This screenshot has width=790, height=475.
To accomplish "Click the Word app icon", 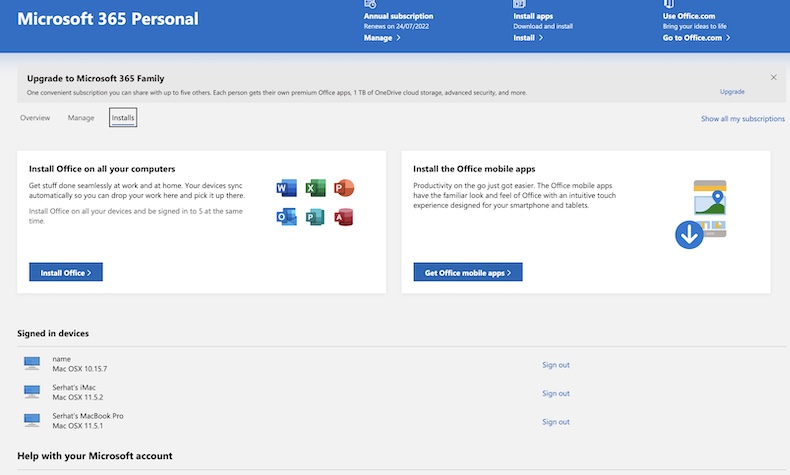I will tap(287, 188).
